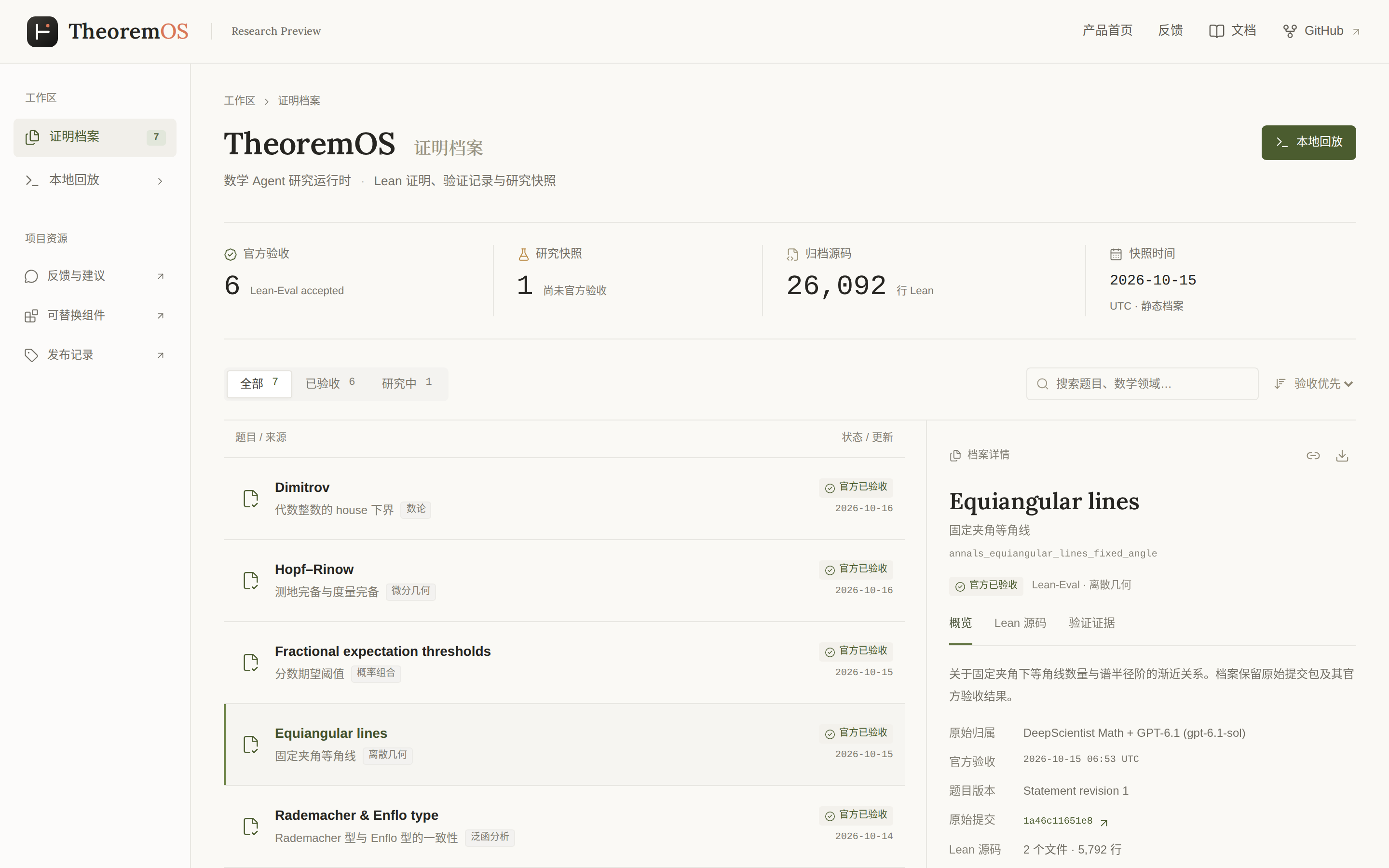This screenshot has height=868, width=1389.
Task: Select the 研究中 1 filter tab
Action: (407, 383)
